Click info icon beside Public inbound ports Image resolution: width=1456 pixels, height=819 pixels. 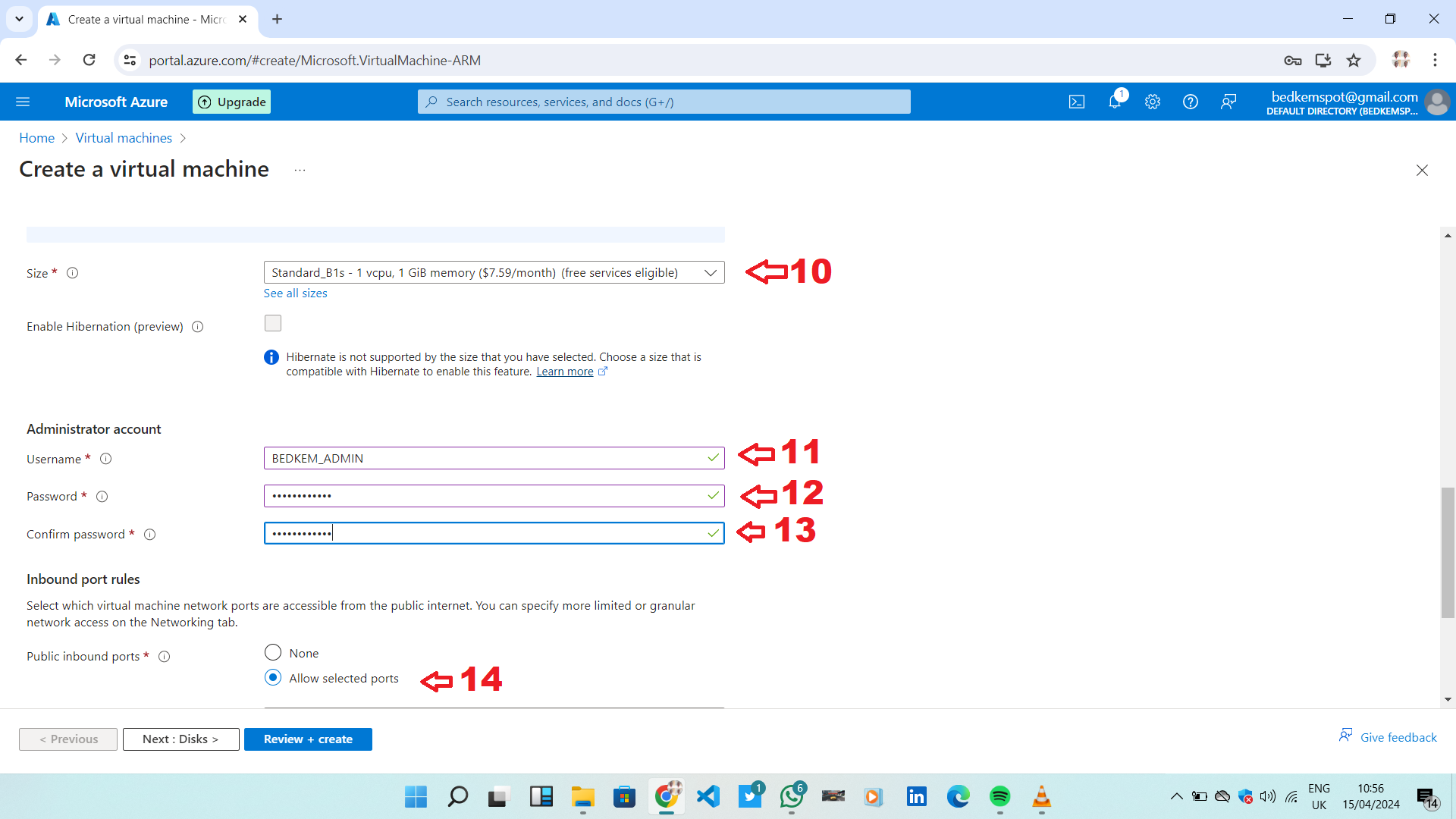[164, 657]
